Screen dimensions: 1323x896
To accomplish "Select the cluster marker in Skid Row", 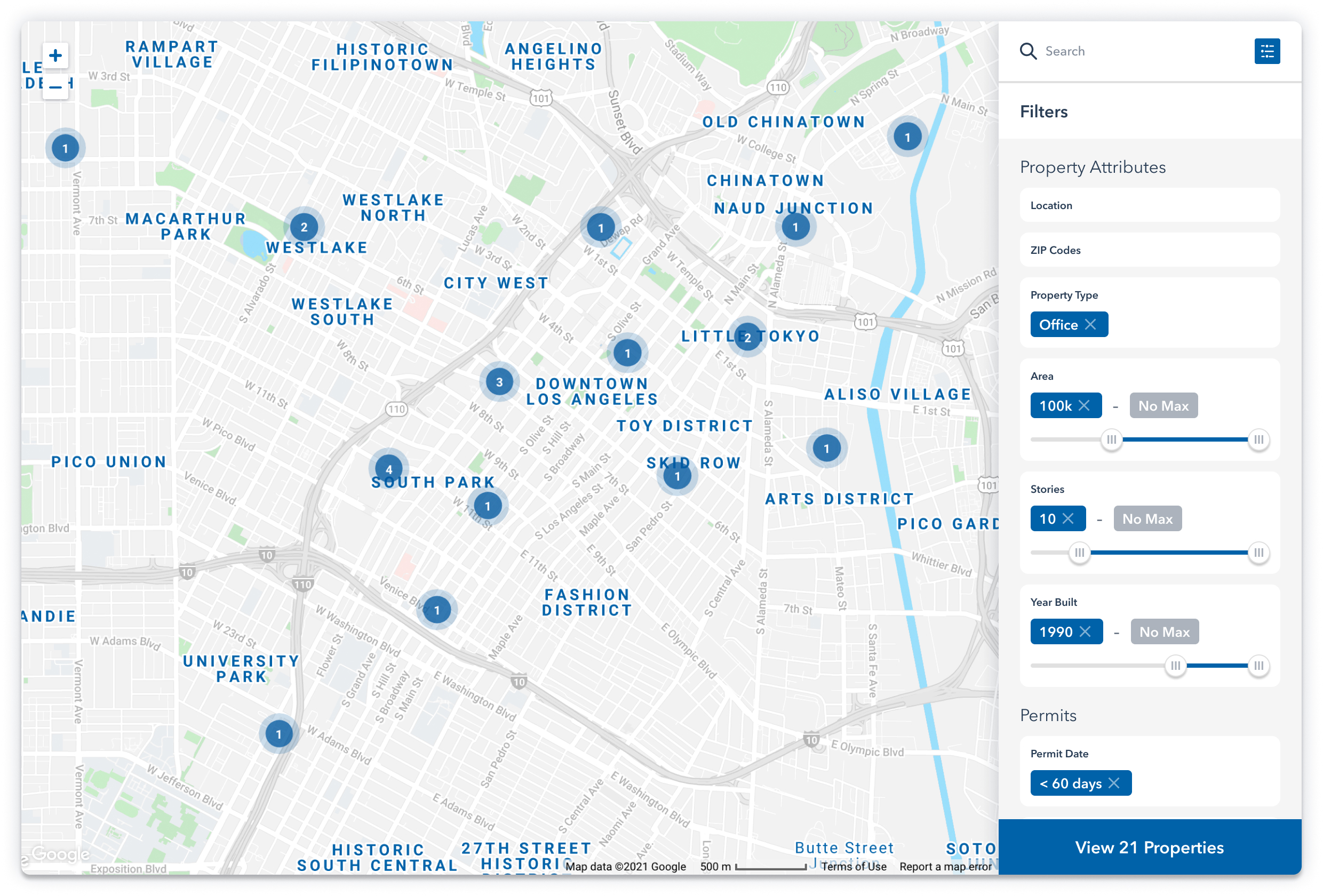I will [x=677, y=476].
